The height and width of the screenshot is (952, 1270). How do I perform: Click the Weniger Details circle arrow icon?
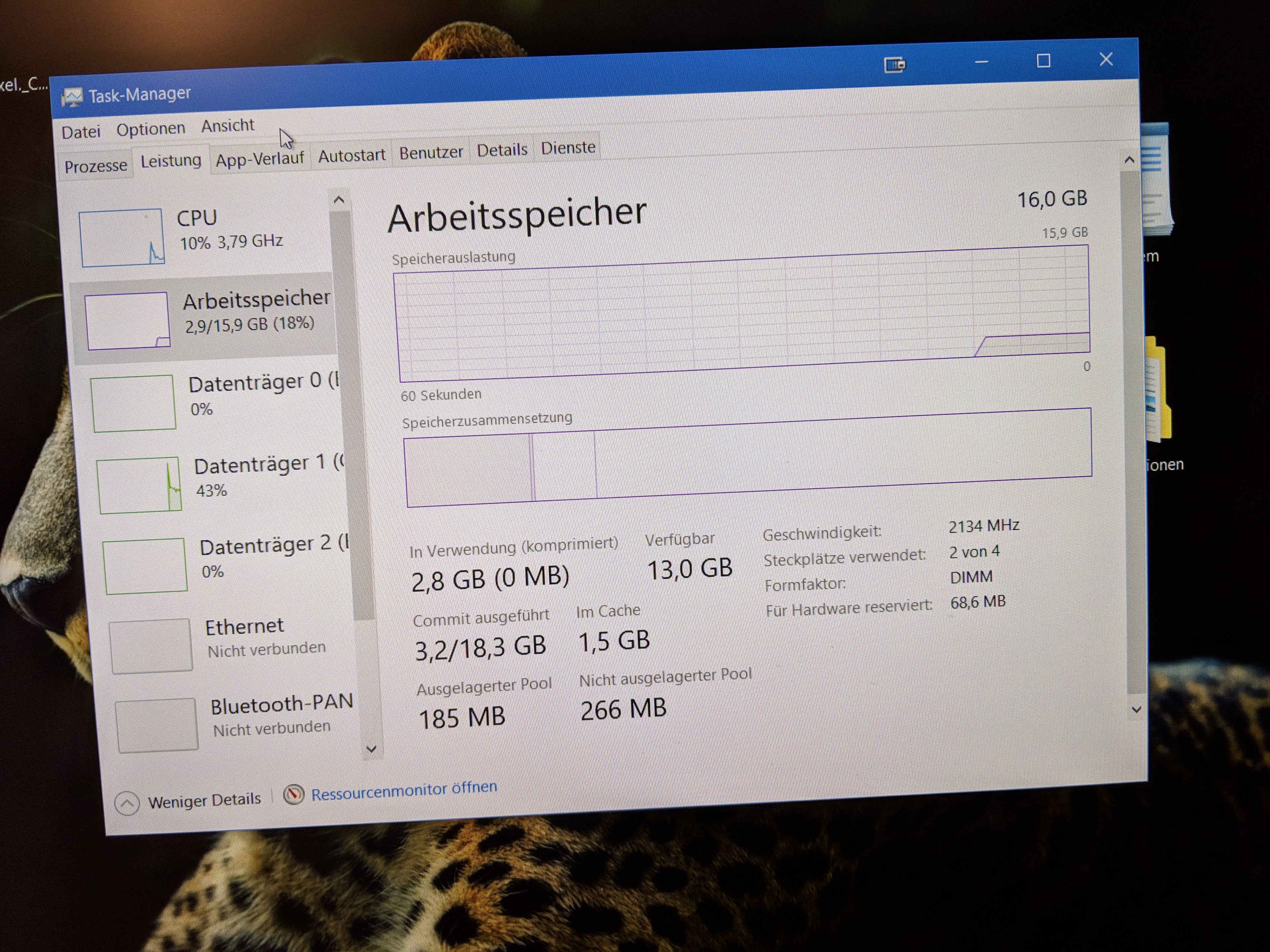127,803
